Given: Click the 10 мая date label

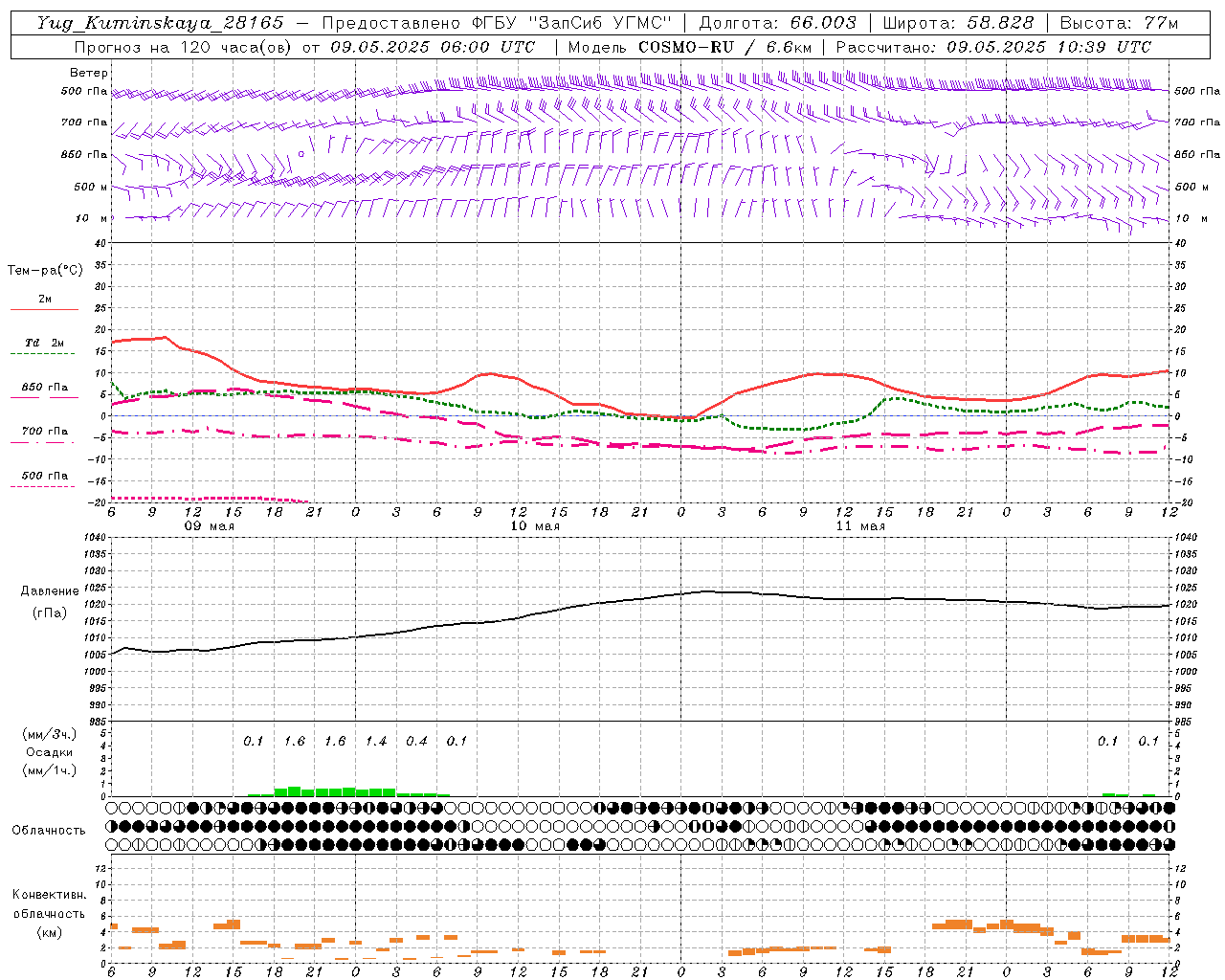Looking at the screenshot, I should pyautogui.click(x=535, y=526).
